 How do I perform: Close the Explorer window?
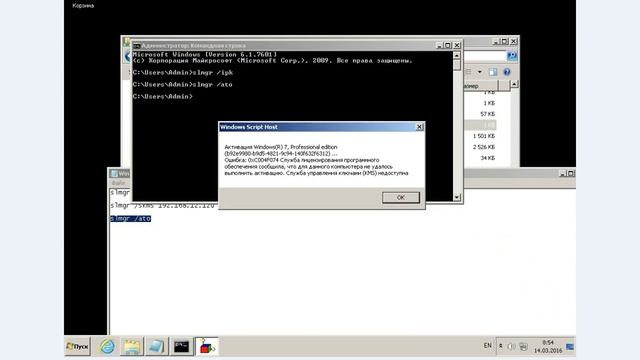coord(513,42)
